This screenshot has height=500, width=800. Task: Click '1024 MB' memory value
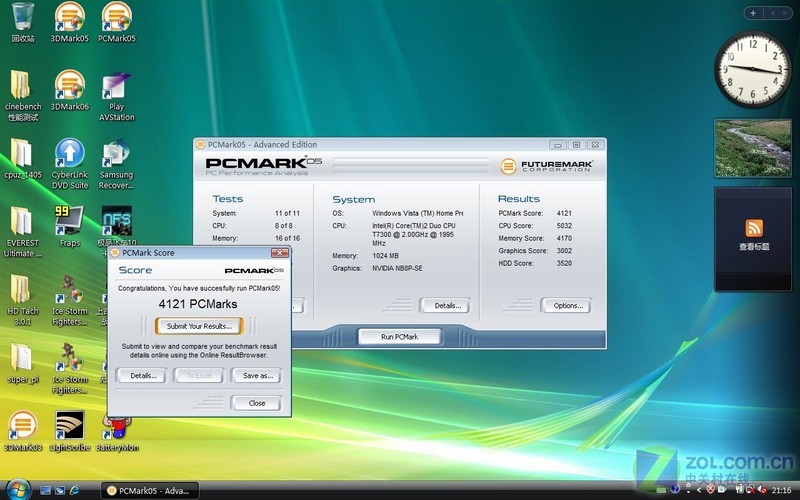(385, 256)
